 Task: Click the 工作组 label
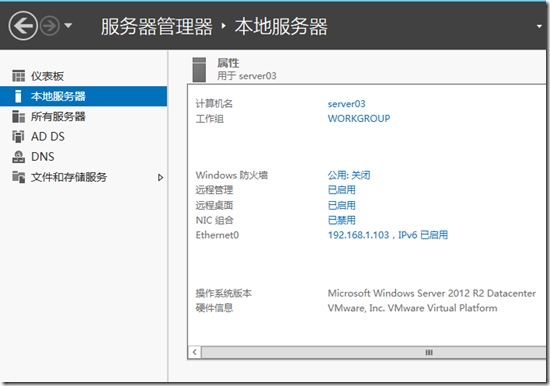pyautogui.click(x=210, y=119)
